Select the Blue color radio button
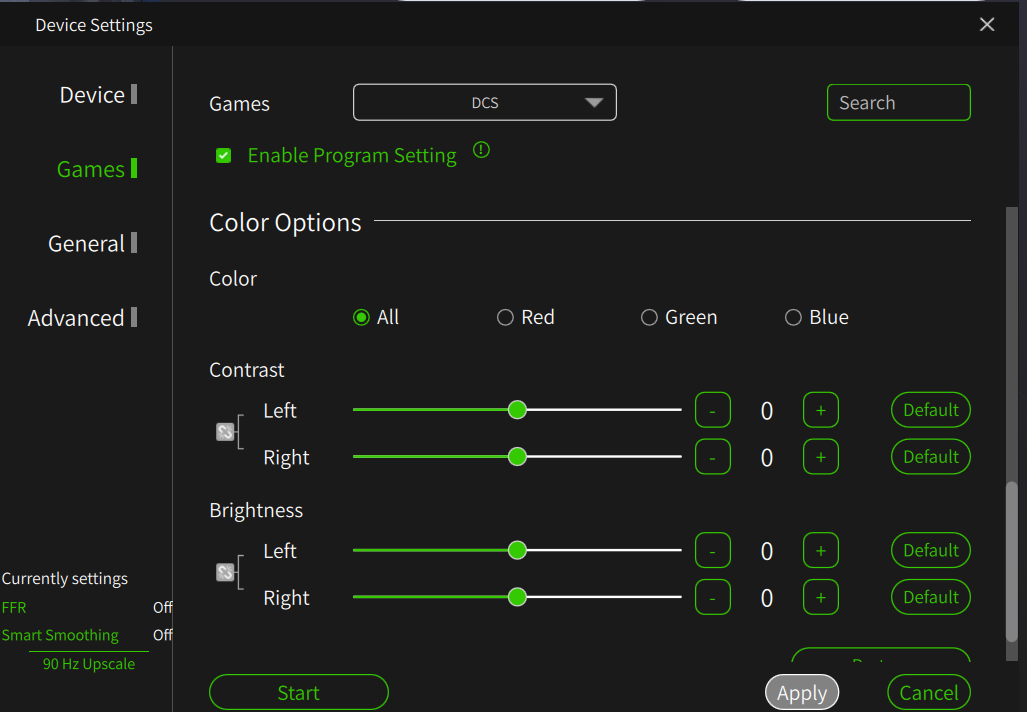The width and height of the screenshot is (1027, 712). 793,318
